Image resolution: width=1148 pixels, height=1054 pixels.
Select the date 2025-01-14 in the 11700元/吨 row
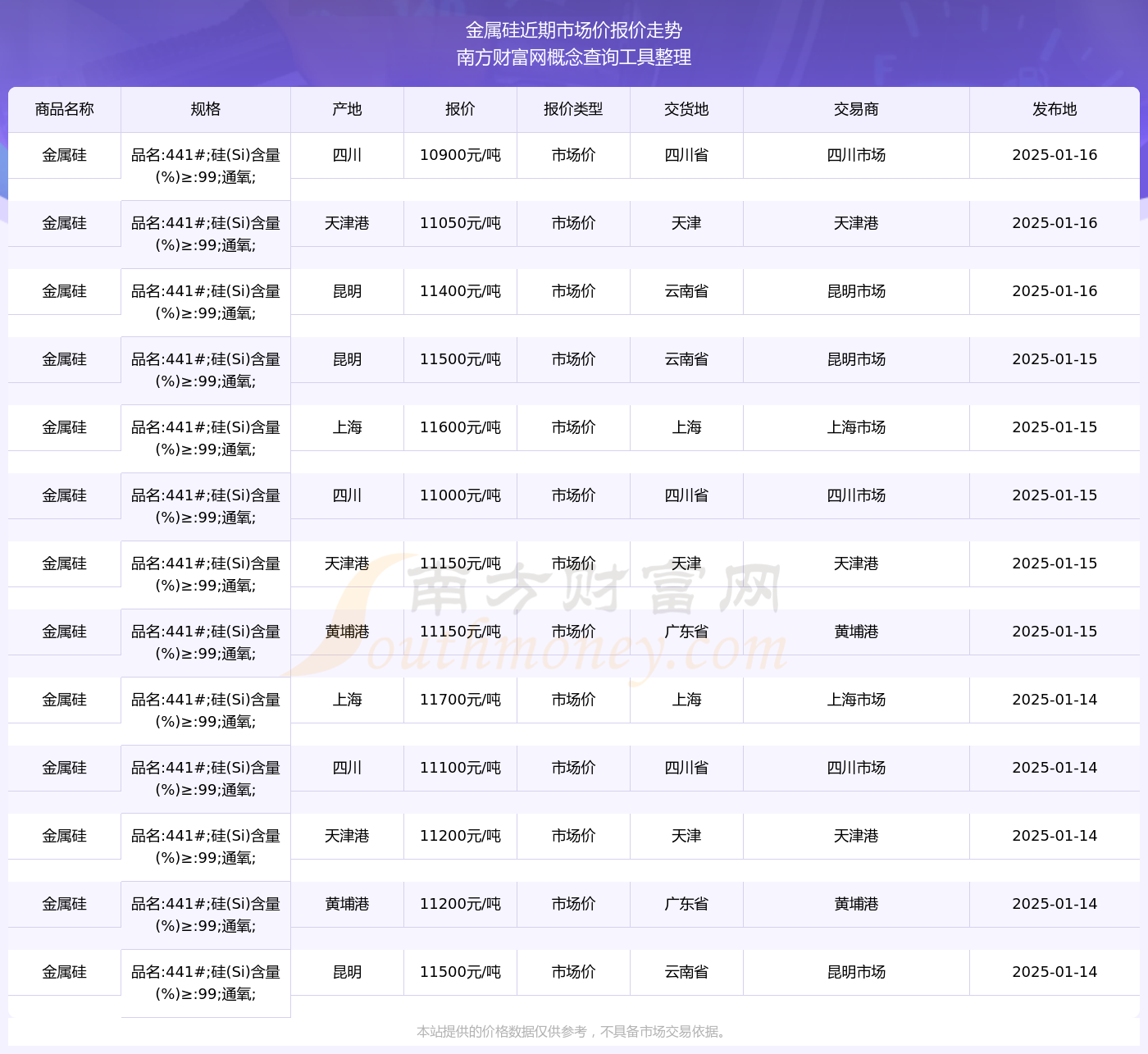[x=1055, y=700]
